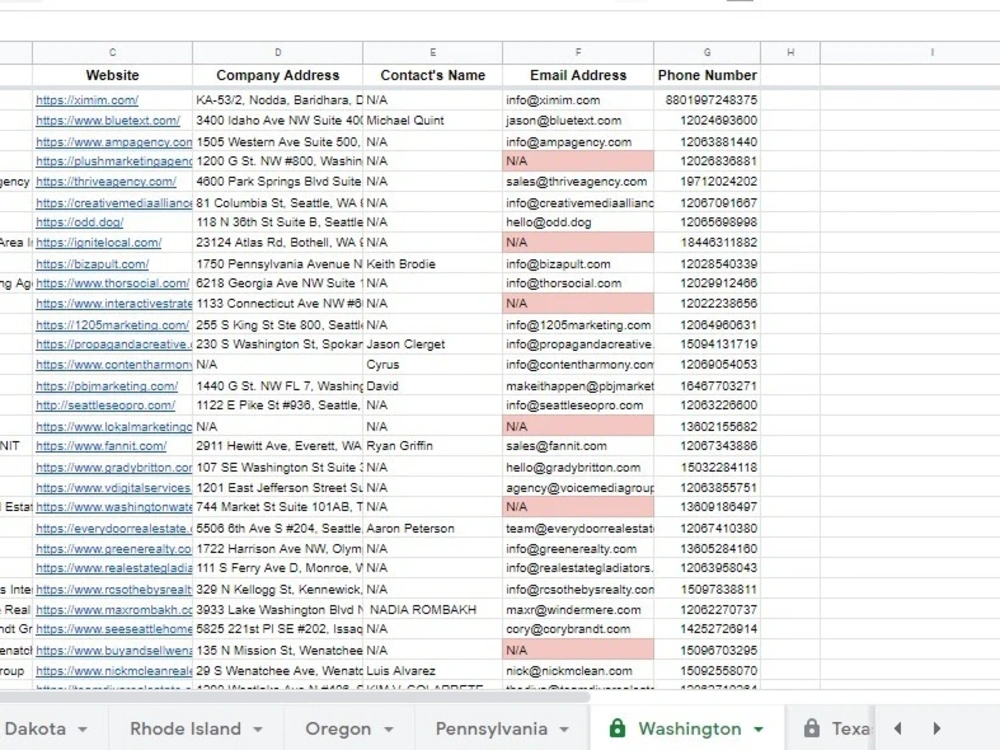Select the hello@odd.dog email cell
The image size is (1000, 750).
tap(578, 223)
